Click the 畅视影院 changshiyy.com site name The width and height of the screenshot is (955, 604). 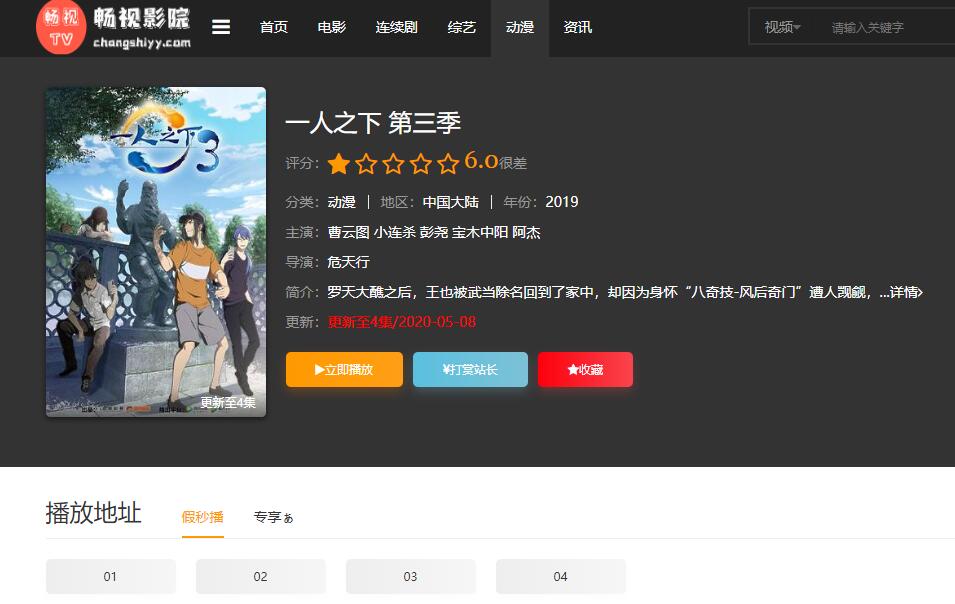click(142, 28)
